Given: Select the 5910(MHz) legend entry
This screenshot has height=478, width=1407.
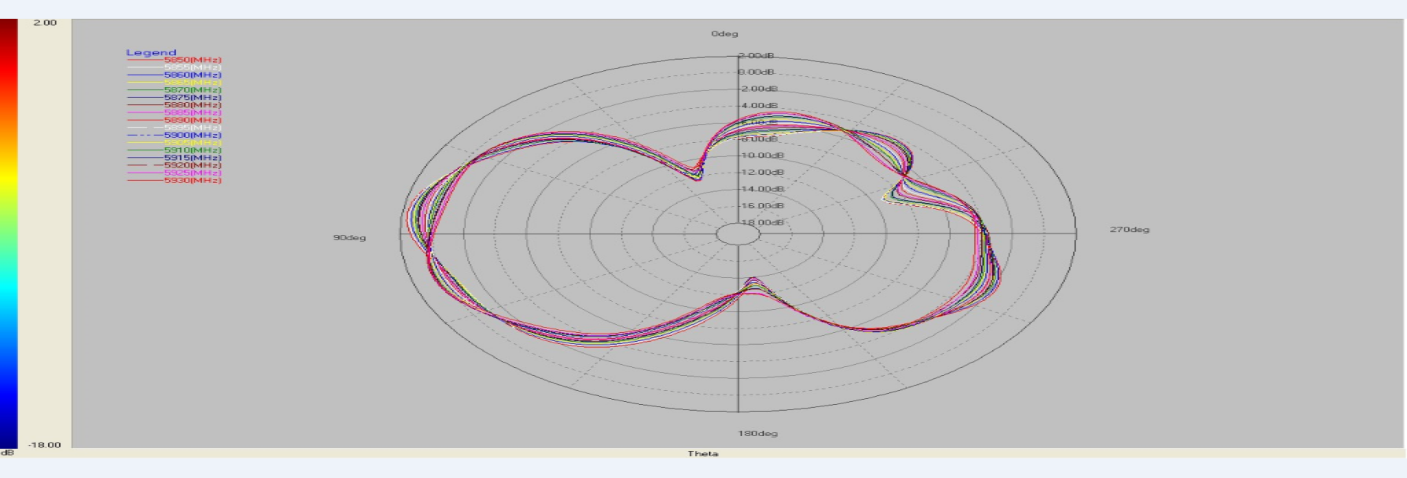Looking at the screenshot, I should (174, 150).
